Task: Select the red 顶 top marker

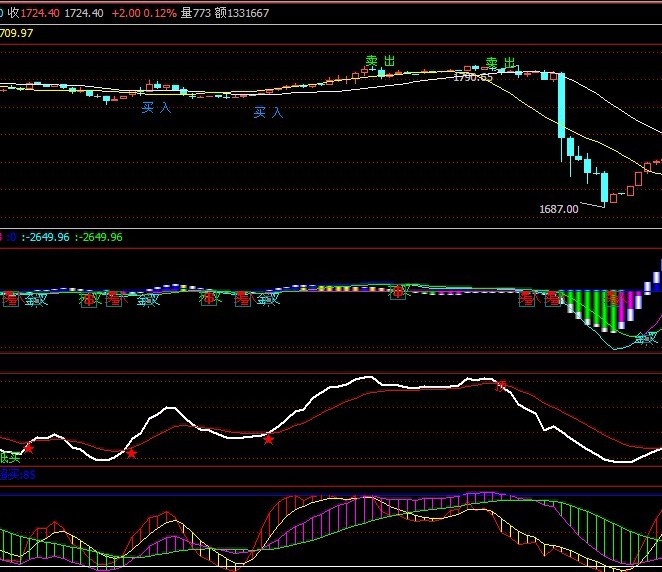Action: (501, 385)
